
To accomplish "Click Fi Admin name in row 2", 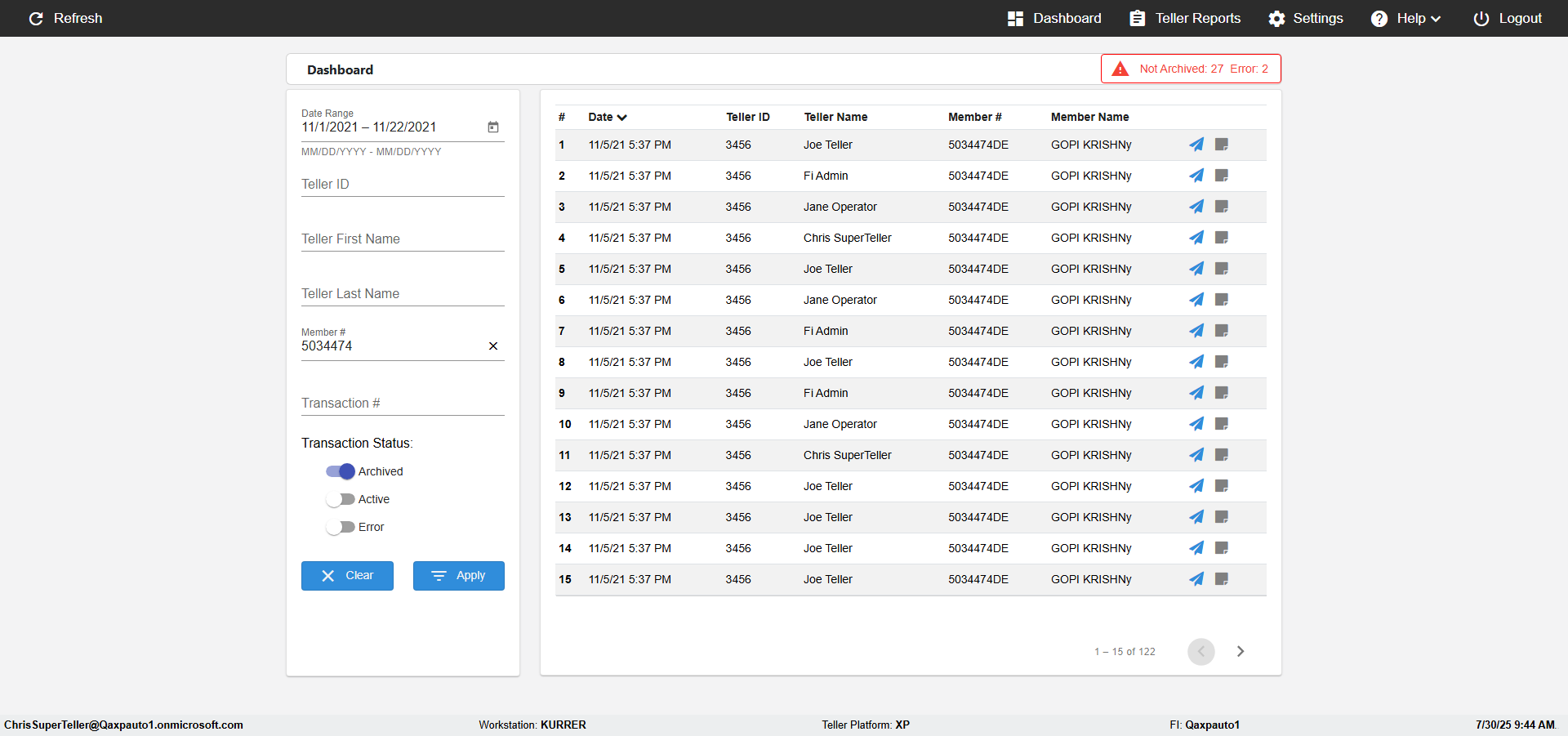I will pos(826,176).
